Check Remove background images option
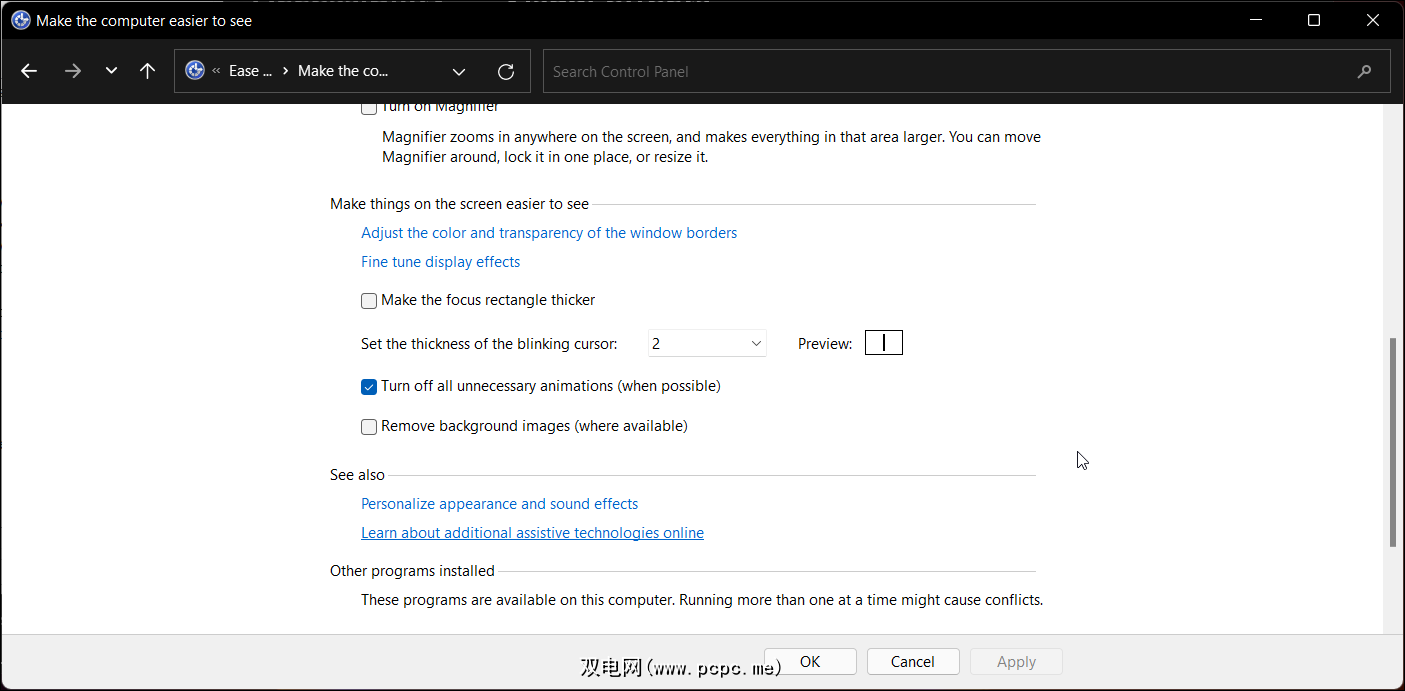This screenshot has width=1405, height=691. coord(369,427)
